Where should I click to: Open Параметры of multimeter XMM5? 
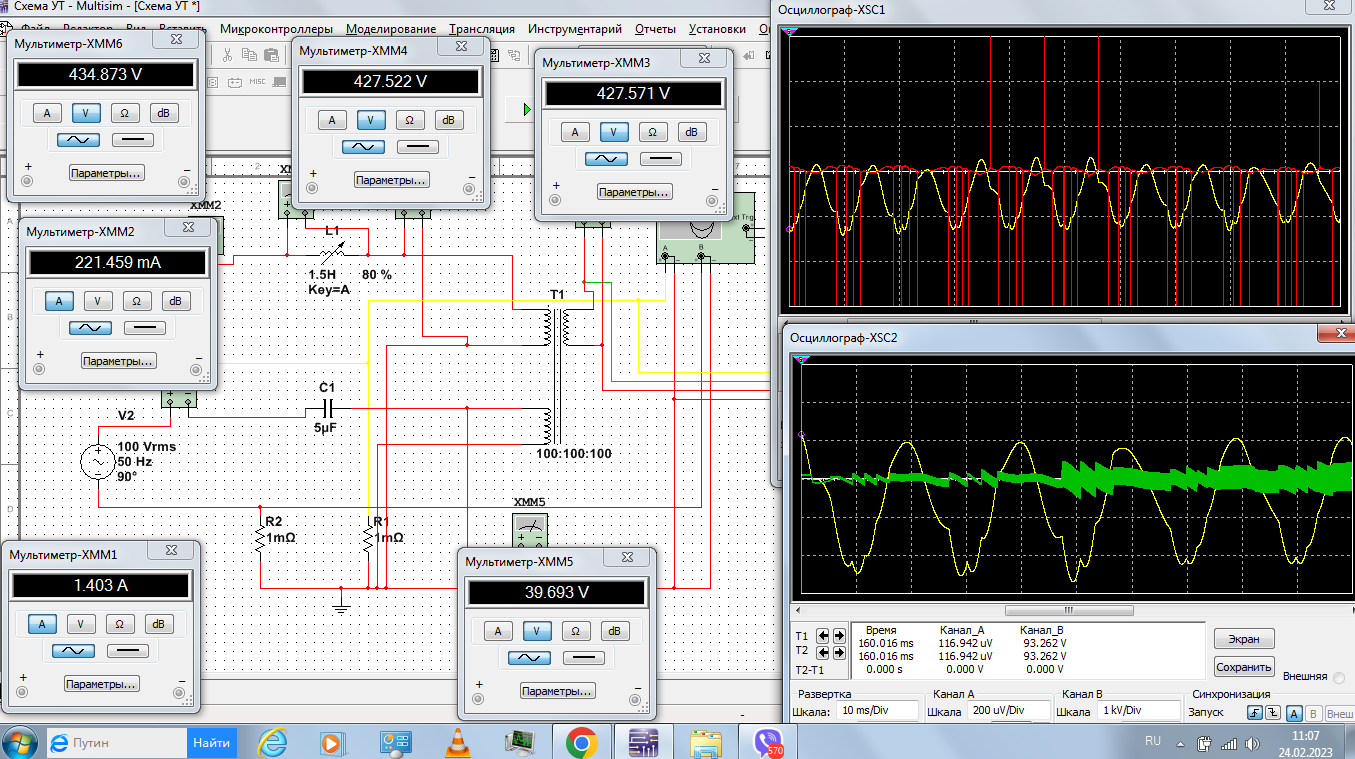coord(558,690)
